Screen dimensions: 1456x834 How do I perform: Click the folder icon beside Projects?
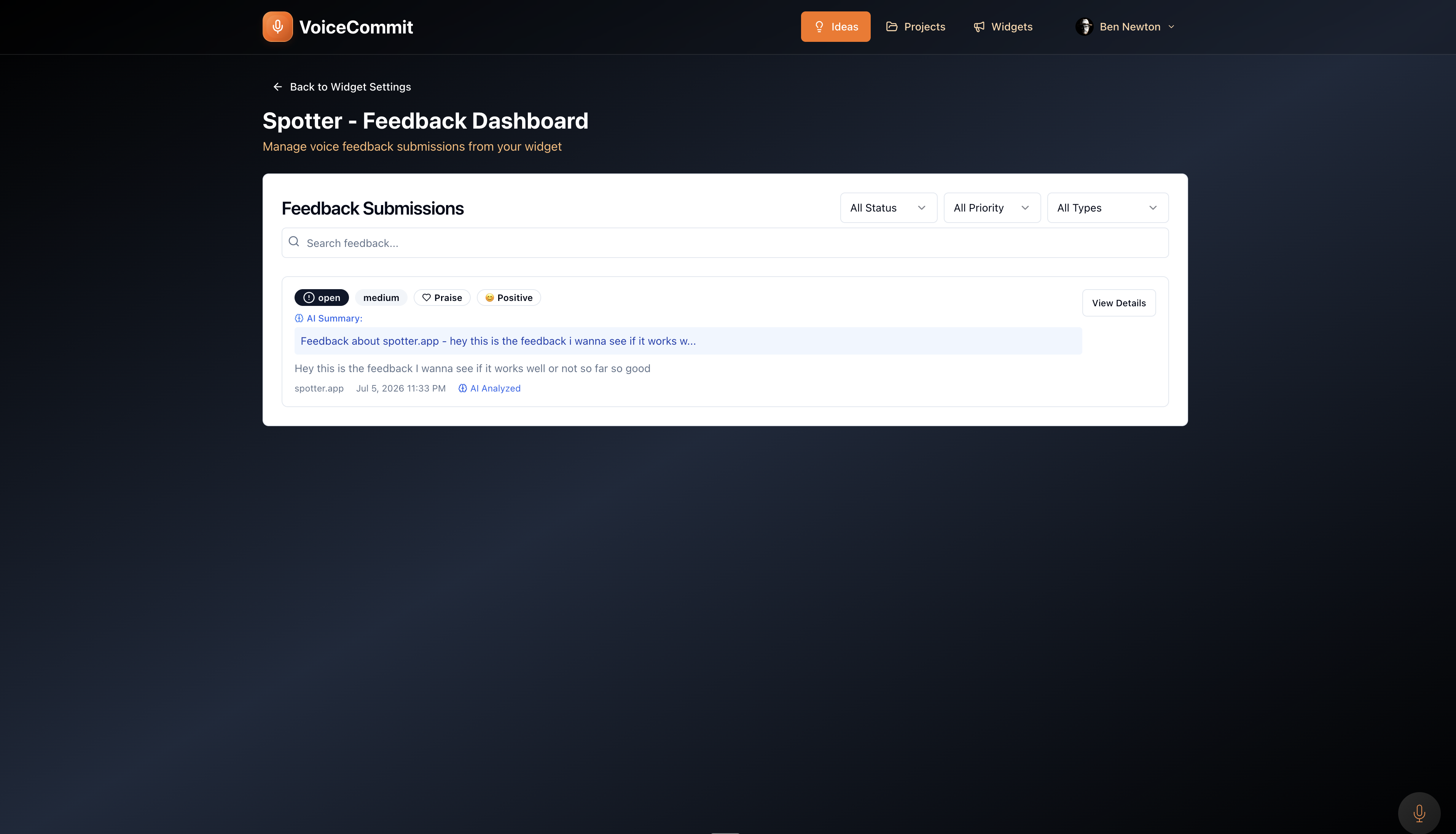pyautogui.click(x=892, y=26)
